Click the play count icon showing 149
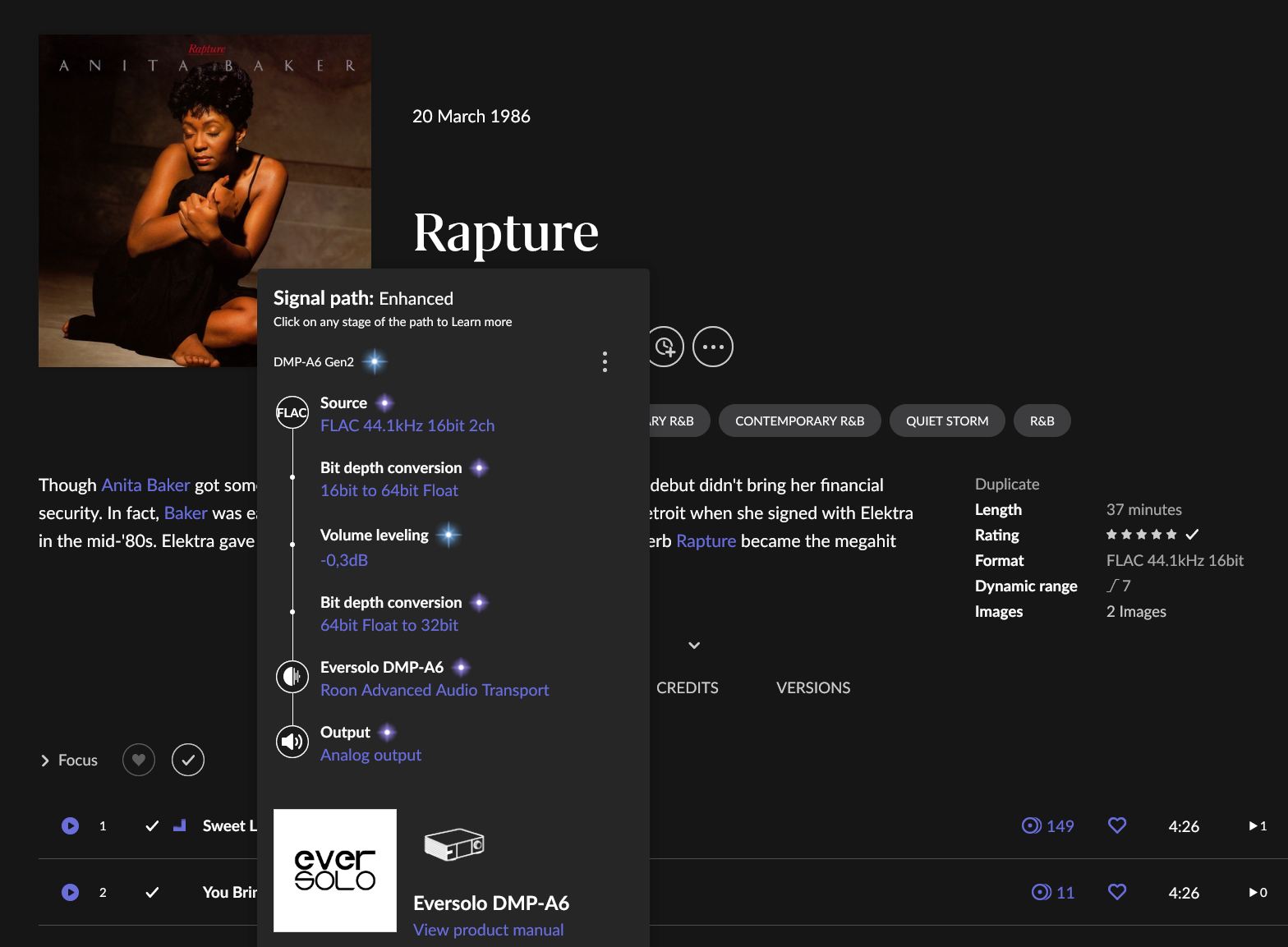 click(1031, 825)
